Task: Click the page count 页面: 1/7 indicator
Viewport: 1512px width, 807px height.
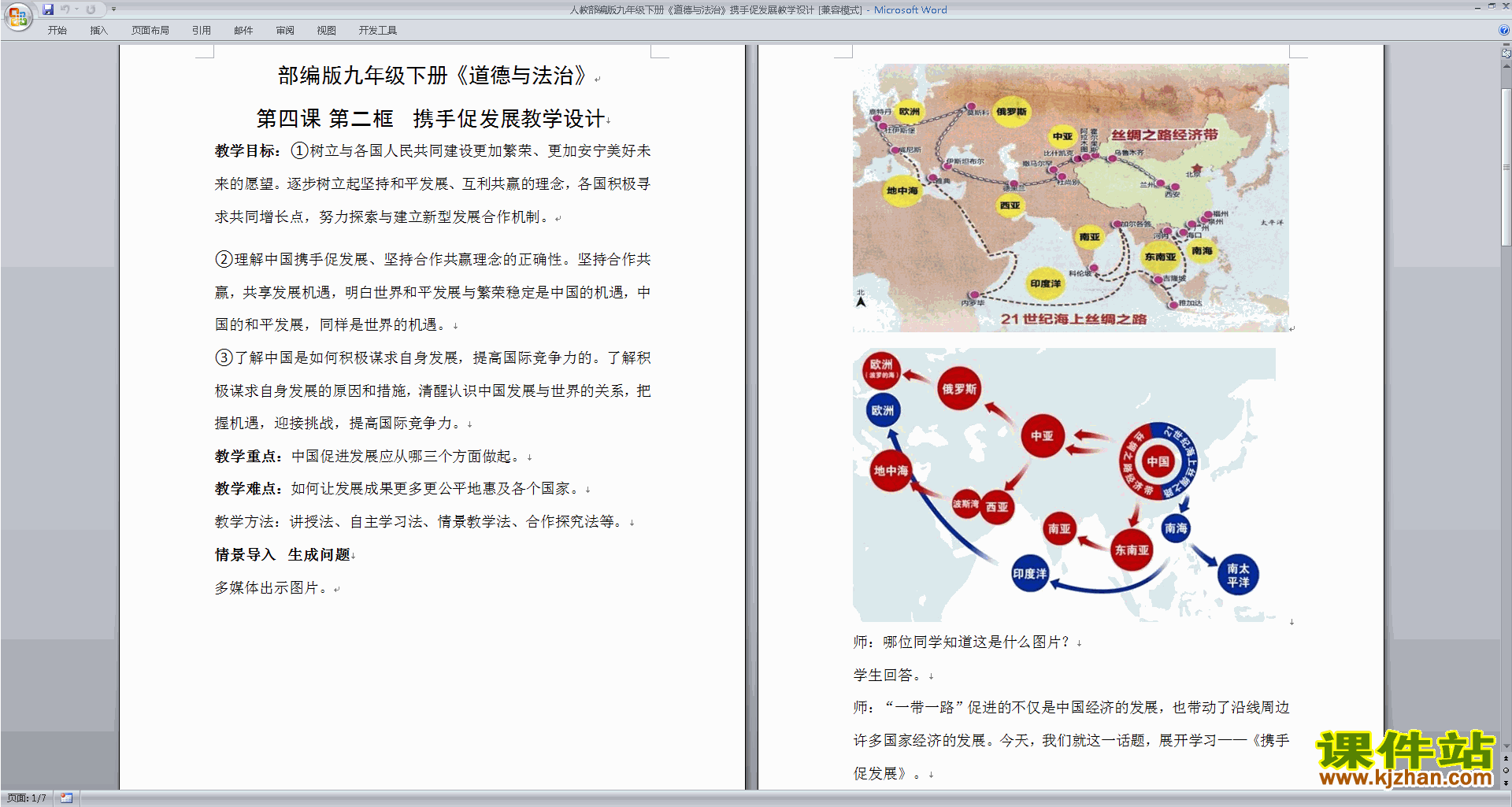Action: 27,798
